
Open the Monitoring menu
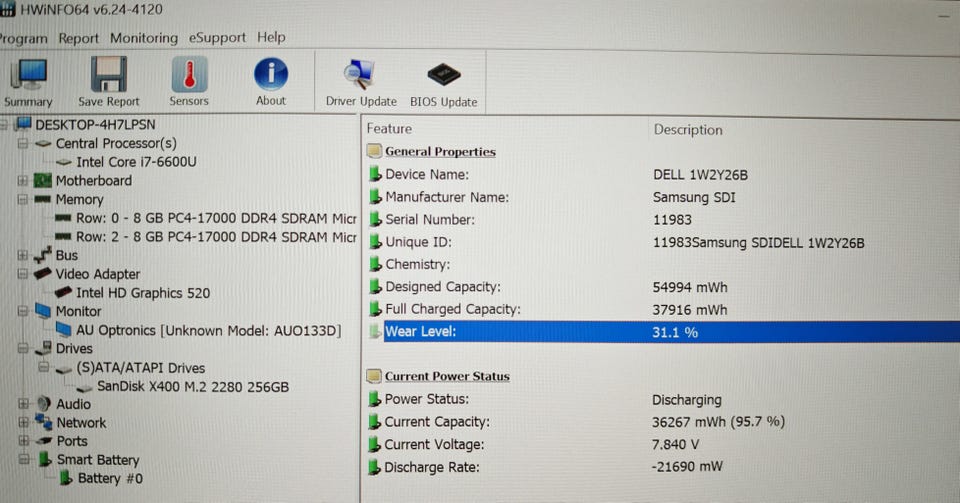pos(144,38)
